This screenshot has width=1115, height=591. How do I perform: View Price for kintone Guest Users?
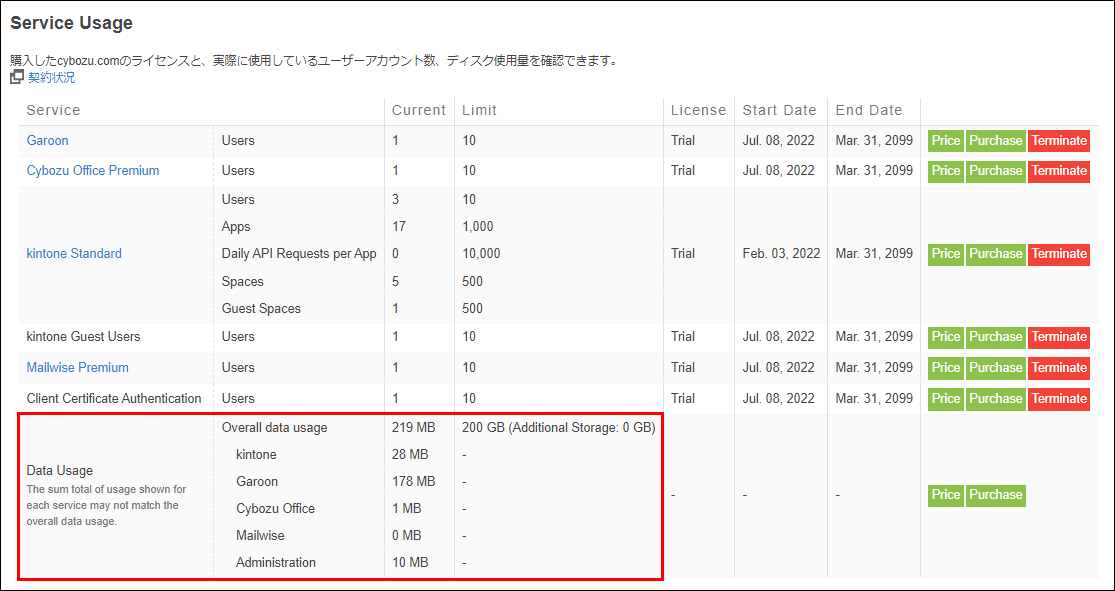[945, 336]
